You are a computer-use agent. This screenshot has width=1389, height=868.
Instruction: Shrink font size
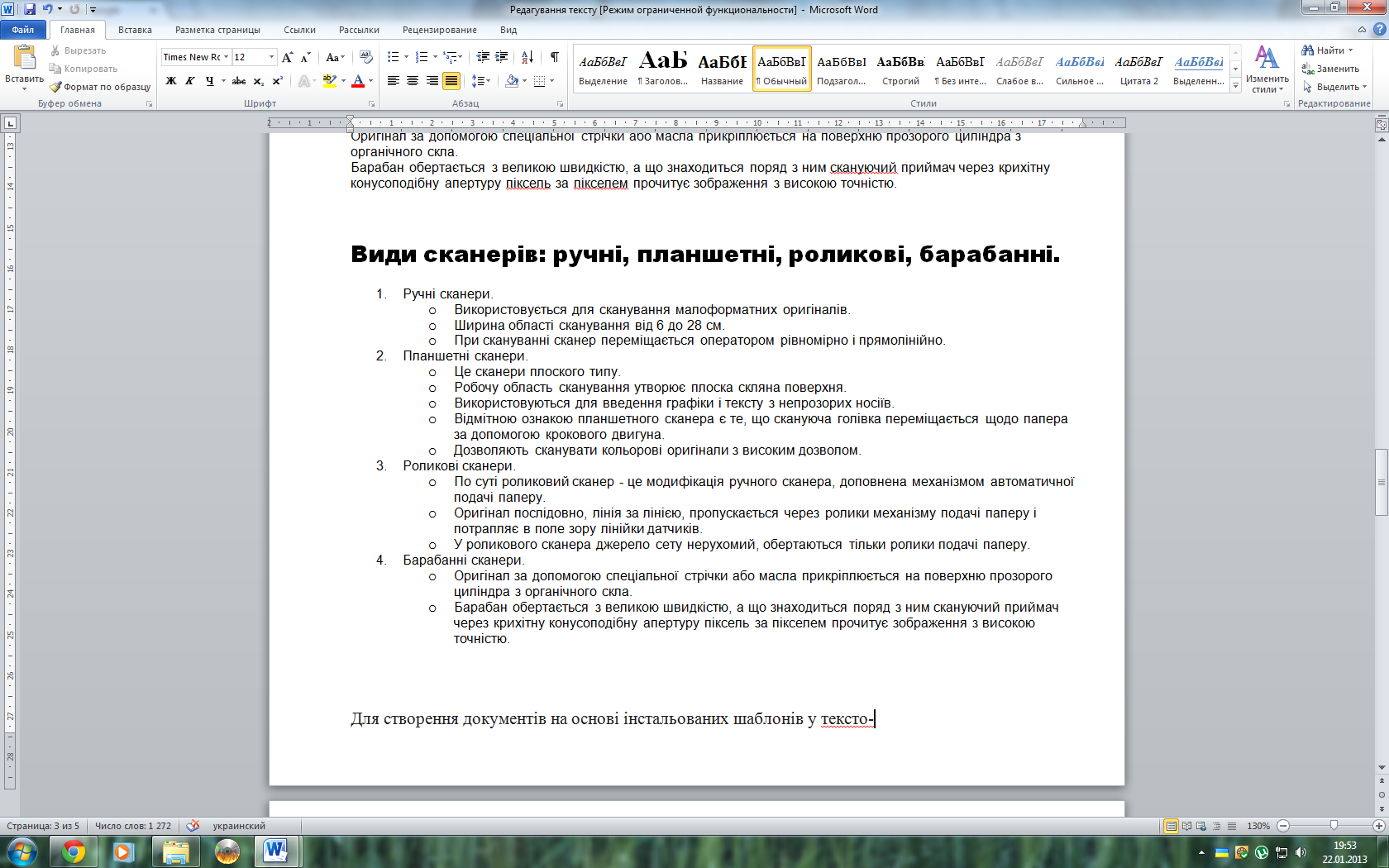click(x=305, y=57)
